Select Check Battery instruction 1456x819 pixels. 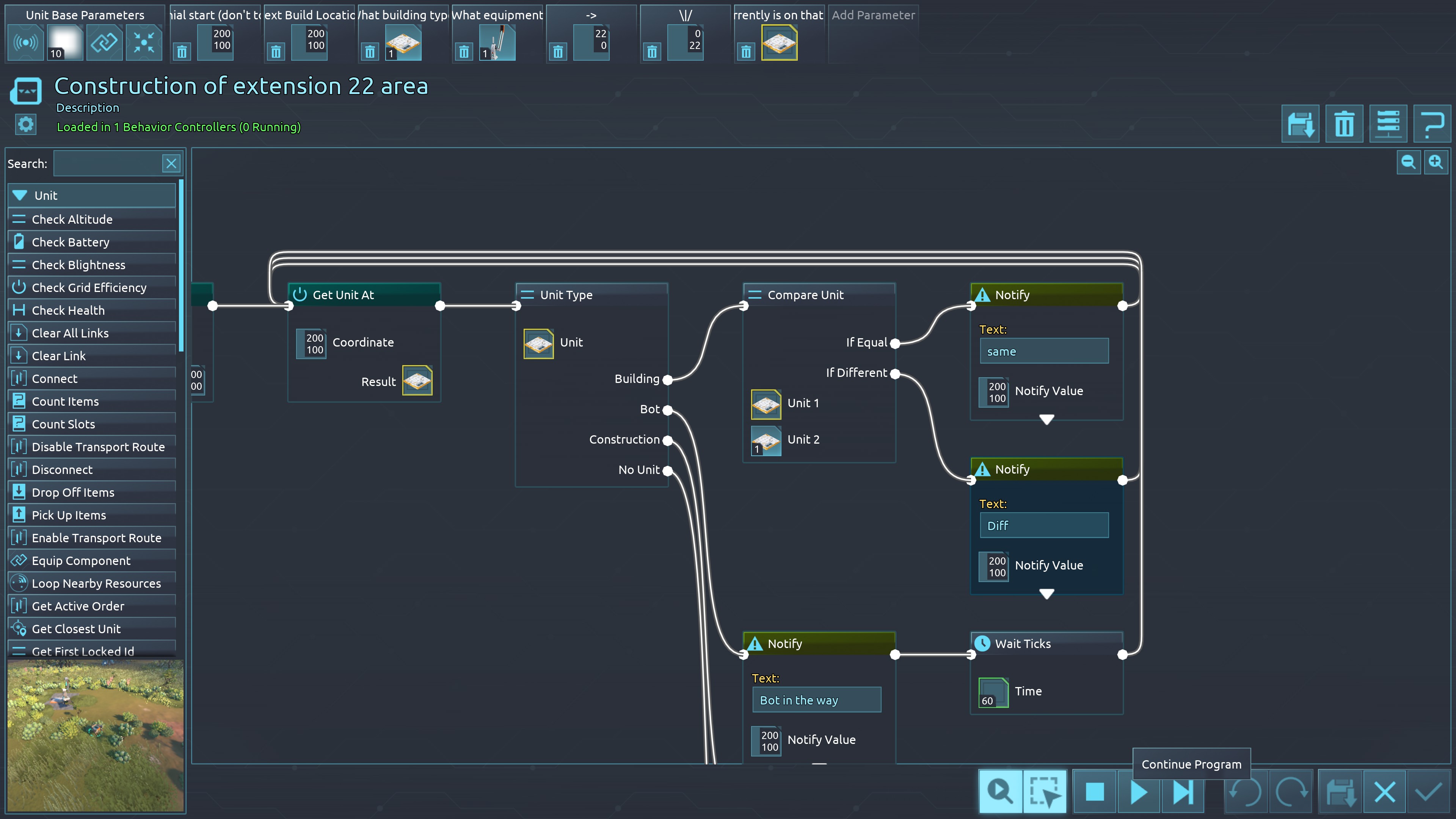click(x=71, y=242)
